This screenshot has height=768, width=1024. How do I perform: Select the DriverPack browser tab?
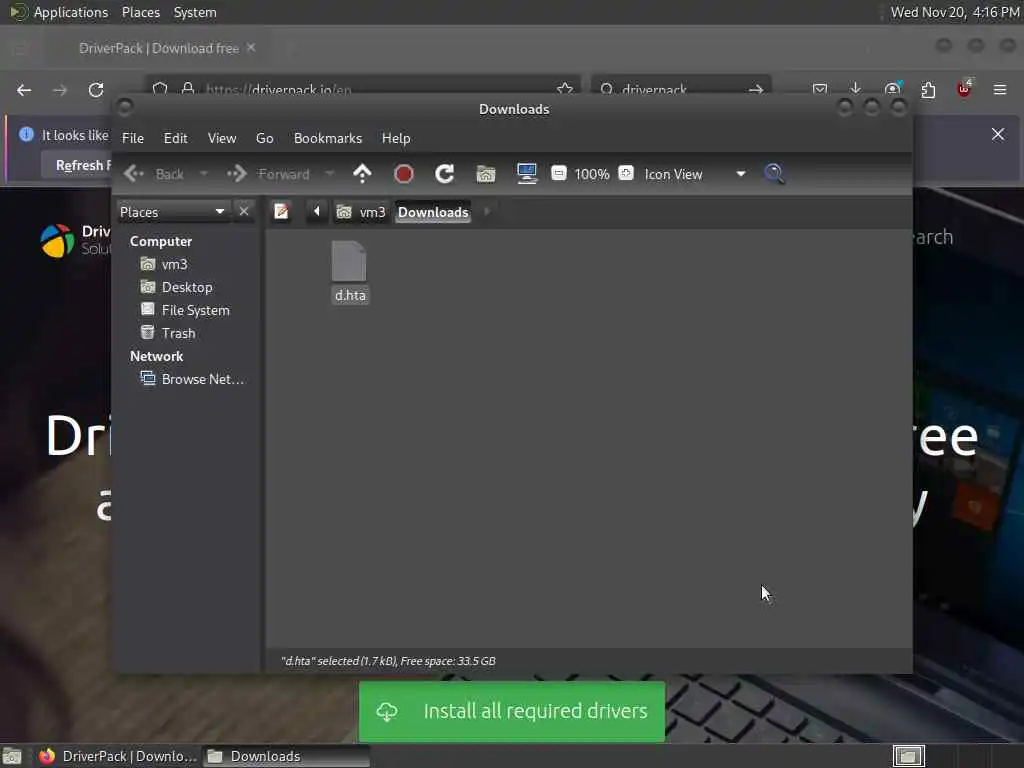(159, 48)
